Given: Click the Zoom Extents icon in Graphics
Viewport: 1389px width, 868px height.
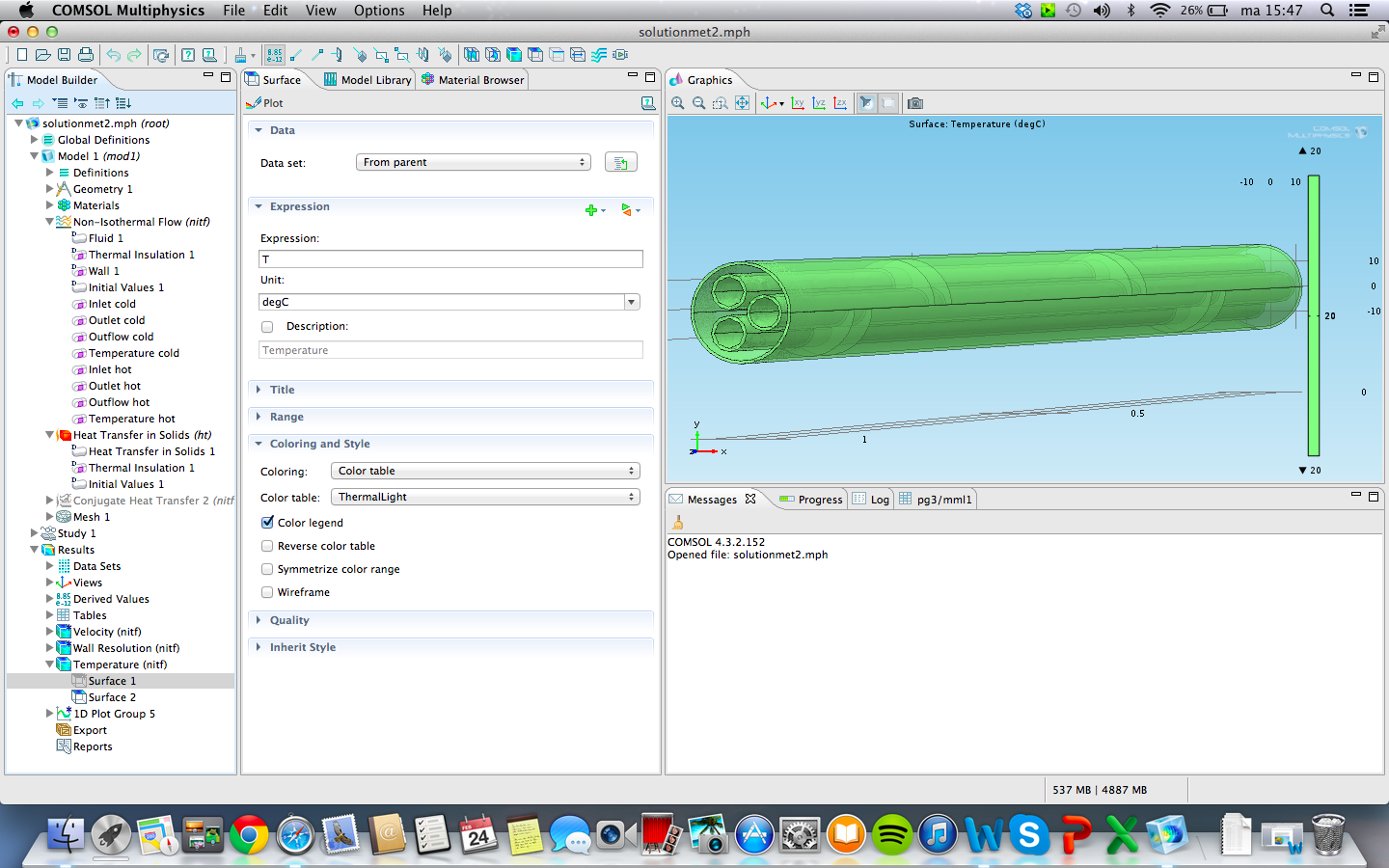Looking at the screenshot, I should [742, 103].
